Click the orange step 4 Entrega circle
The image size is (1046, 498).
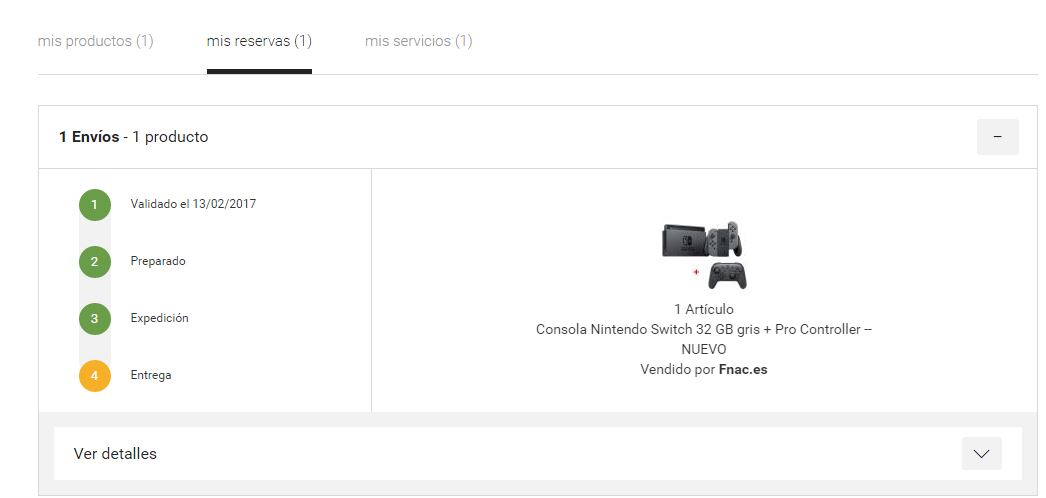[95, 375]
